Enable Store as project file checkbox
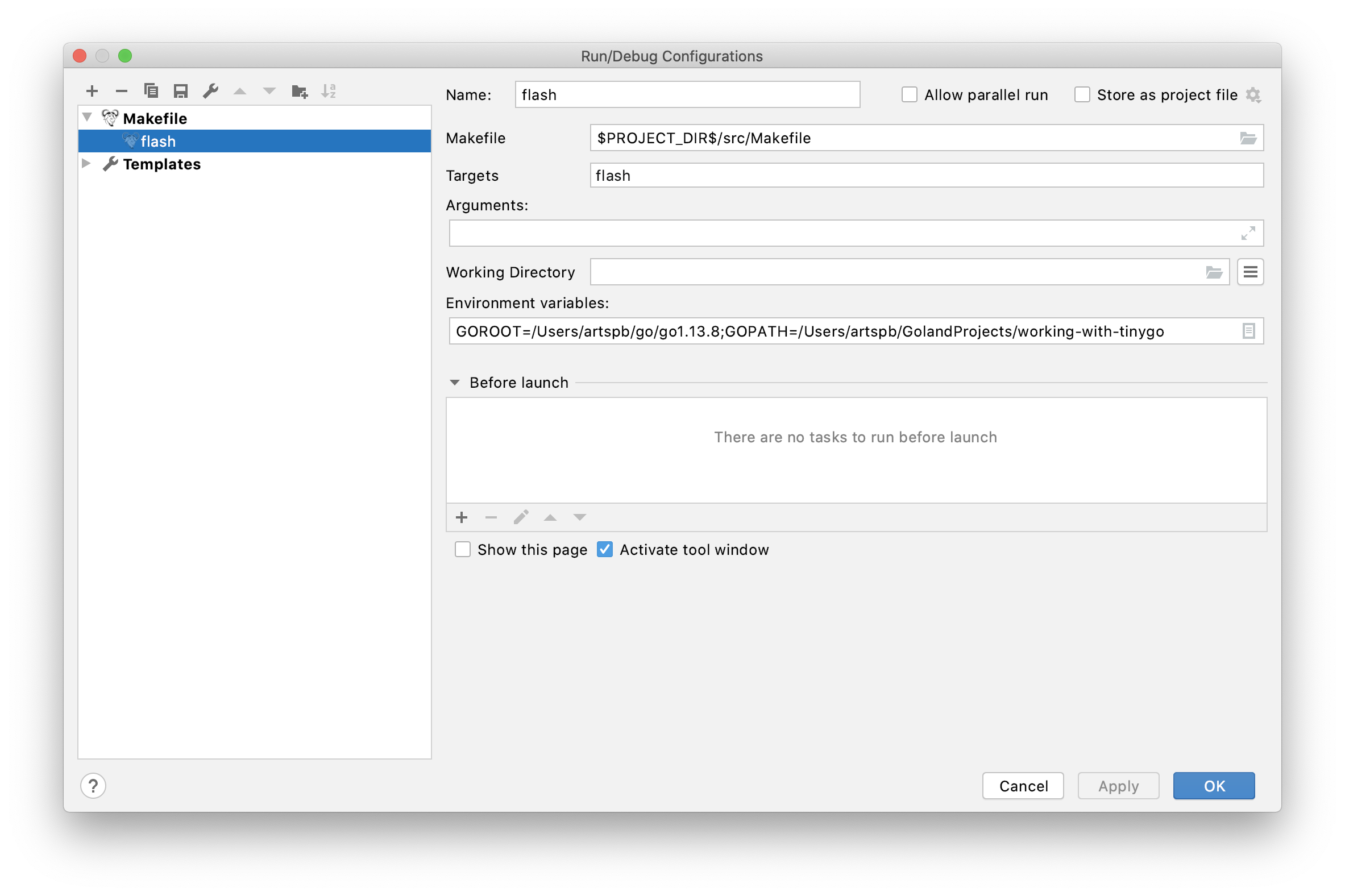The height and width of the screenshot is (896, 1345). click(x=1083, y=95)
